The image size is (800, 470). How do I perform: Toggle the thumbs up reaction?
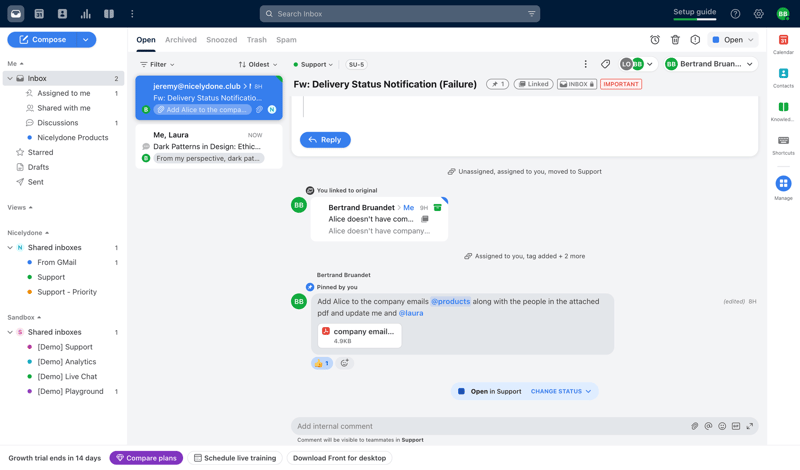coord(321,363)
